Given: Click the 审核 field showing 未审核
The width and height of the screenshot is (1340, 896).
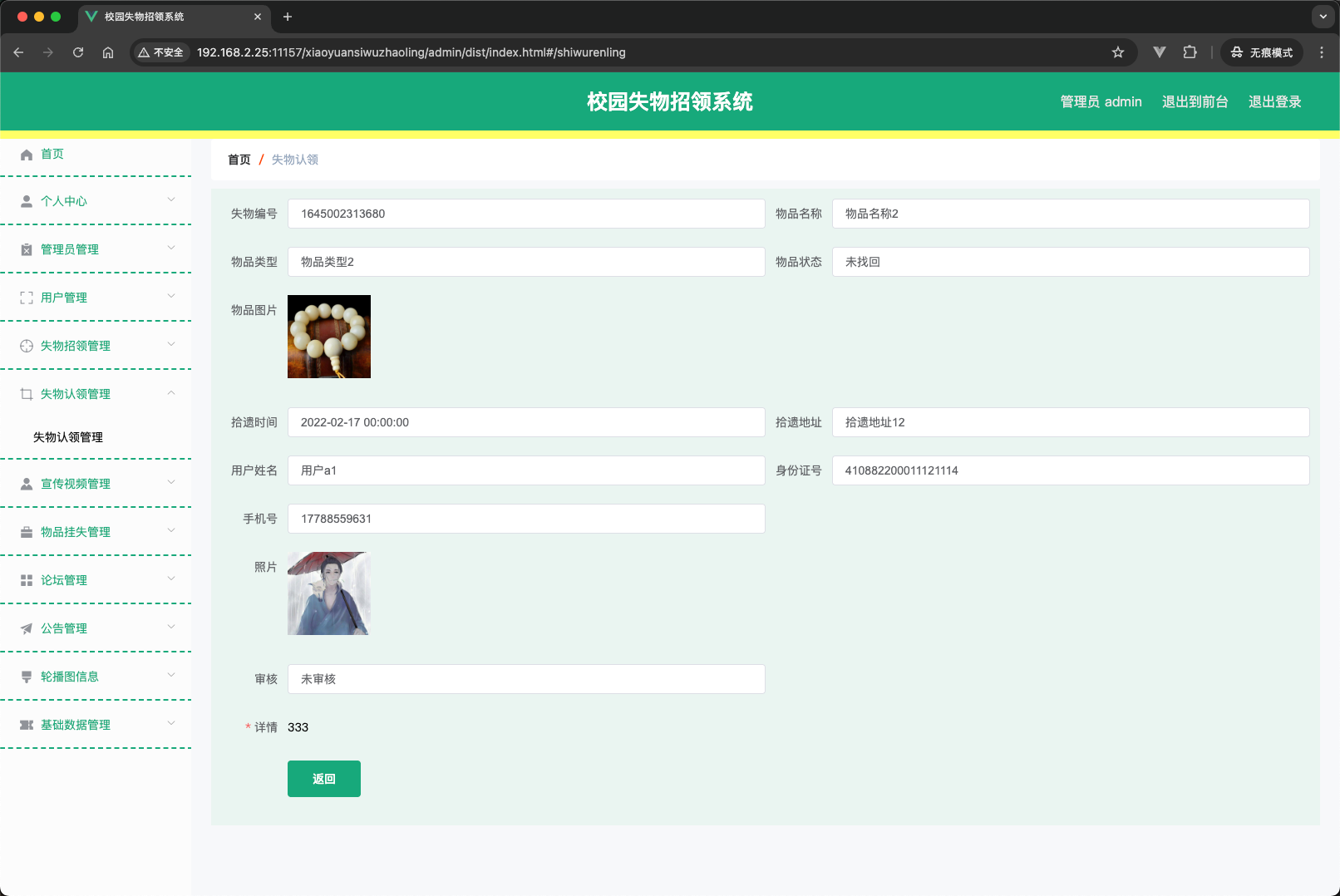Looking at the screenshot, I should 526,679.
